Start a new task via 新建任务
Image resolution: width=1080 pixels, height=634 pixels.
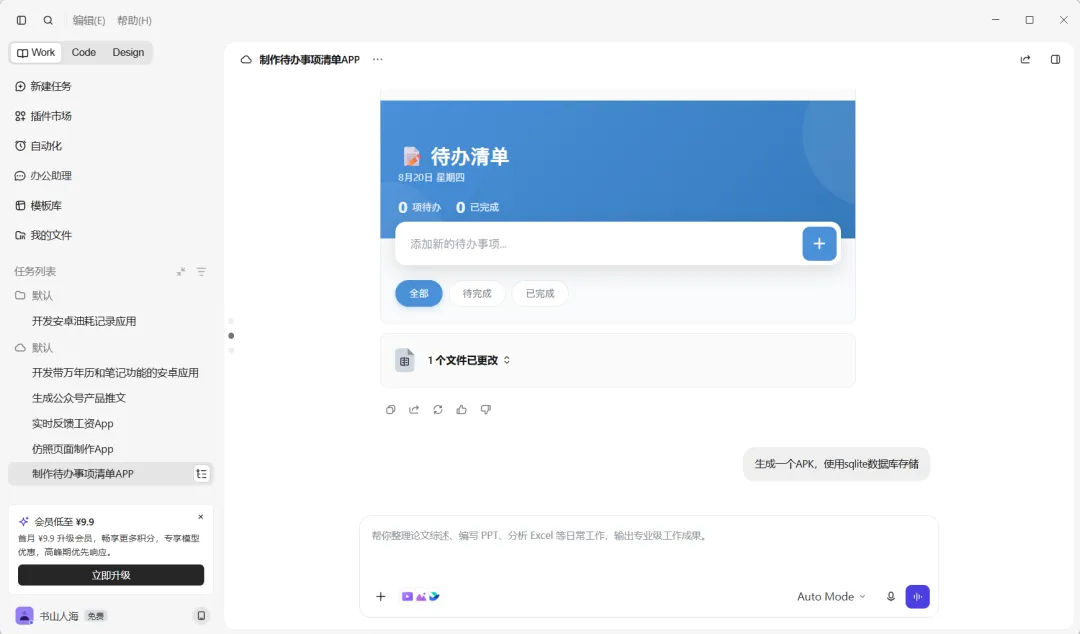[x=43, y=86]
